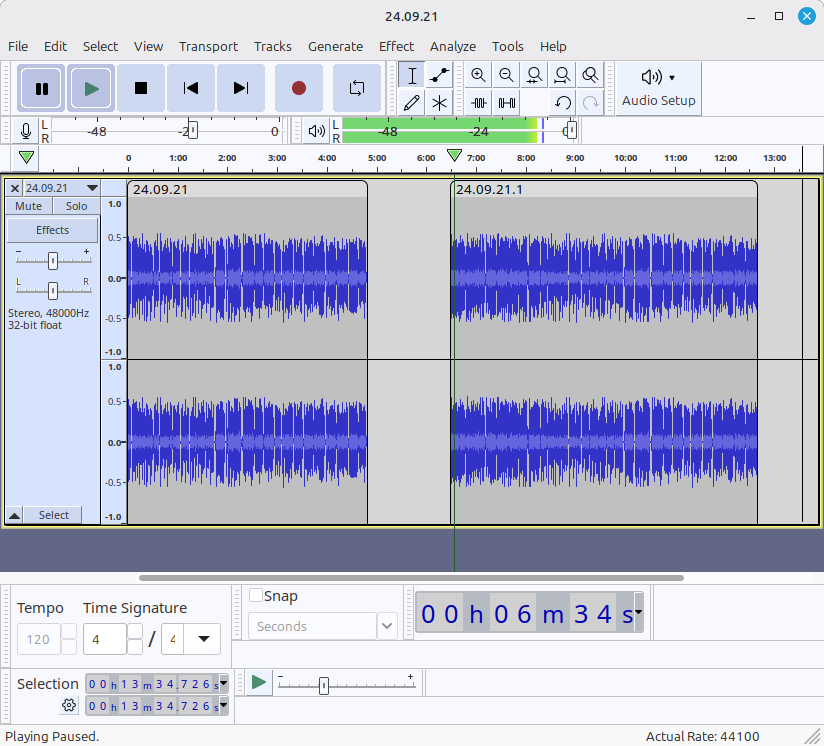The image size is (824, 746).
Task: Open the Generate menu
Action: (335, 46)
